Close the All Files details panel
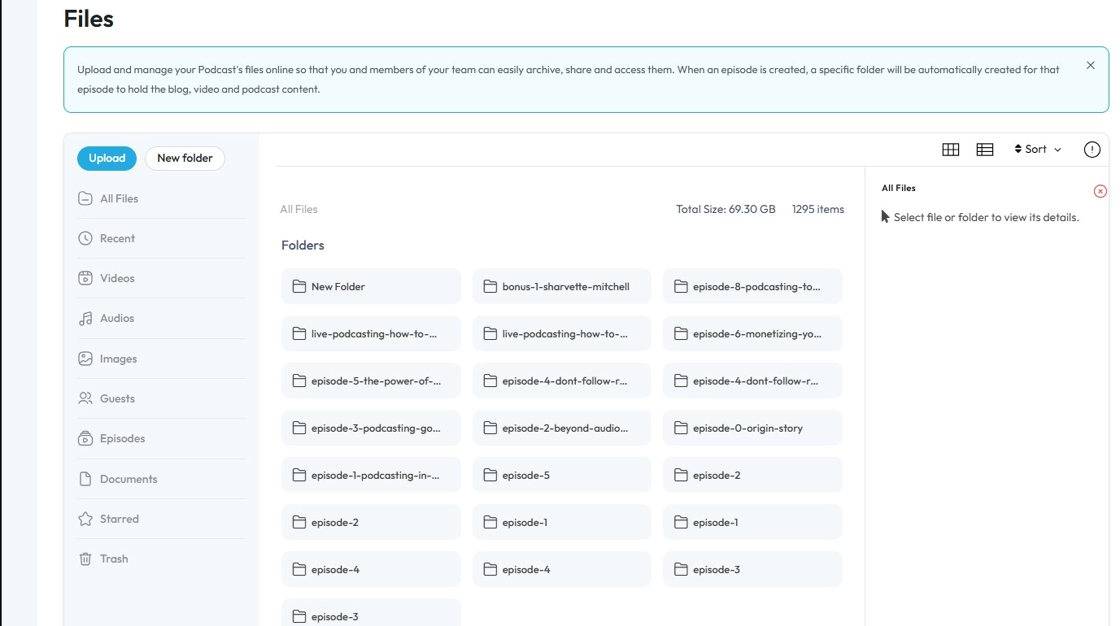This screenshot has height=626, width=1120. [1100, 191]
